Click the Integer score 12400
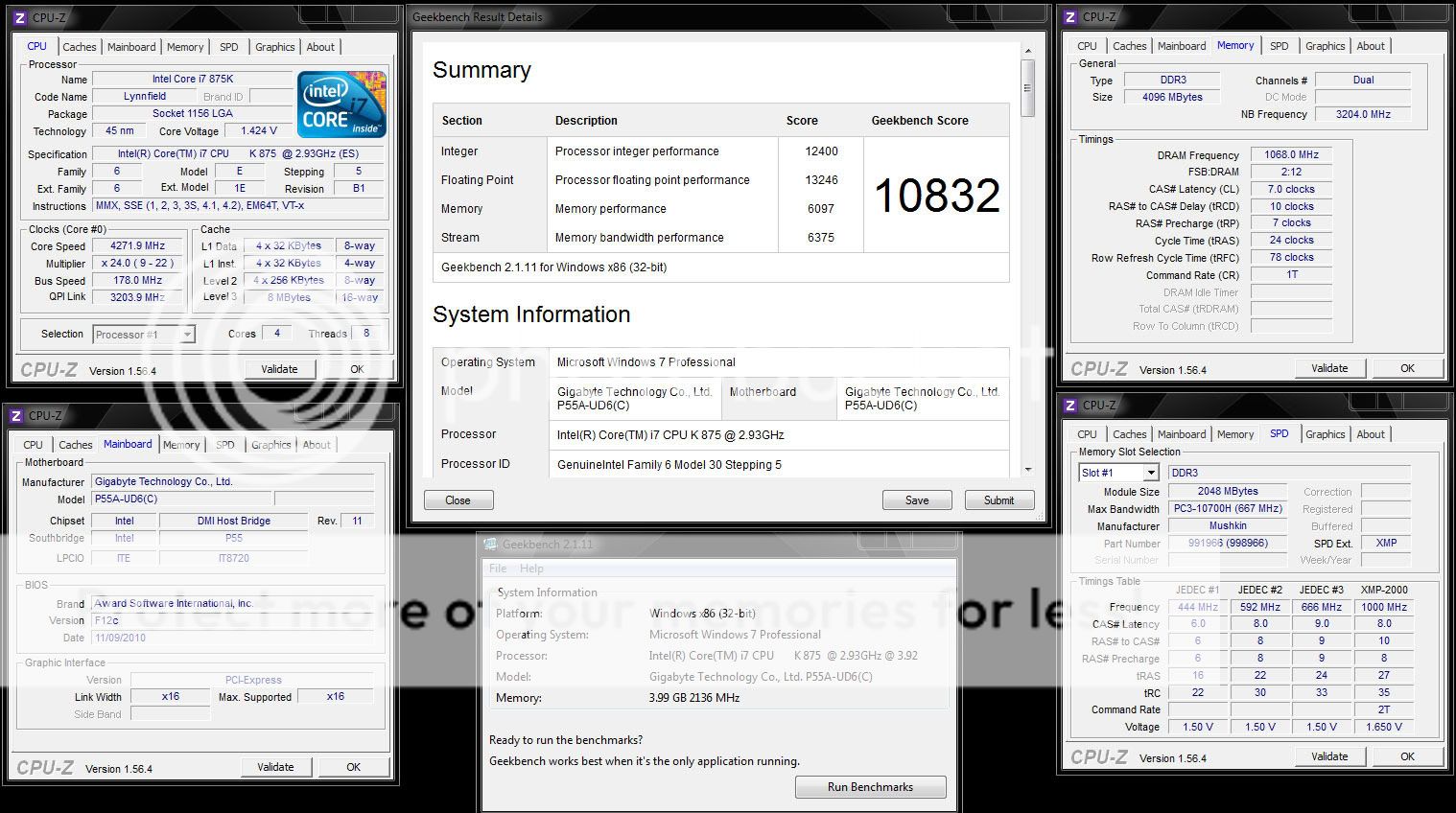 coord(821,151)
